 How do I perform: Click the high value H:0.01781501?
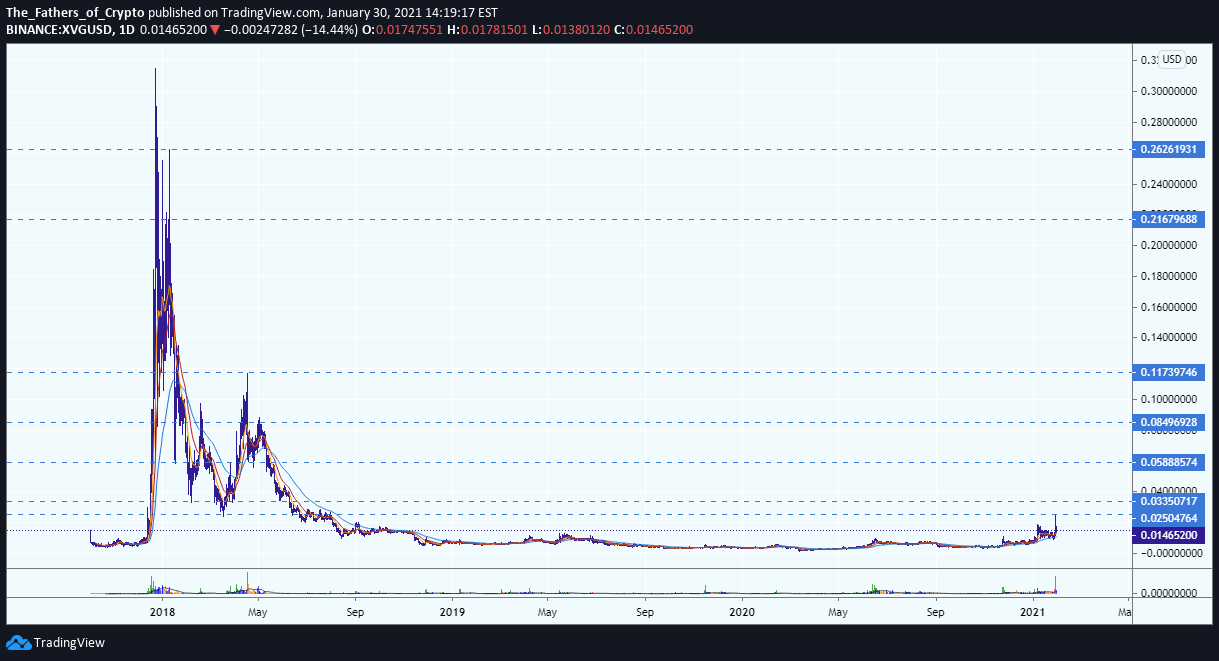488,30
